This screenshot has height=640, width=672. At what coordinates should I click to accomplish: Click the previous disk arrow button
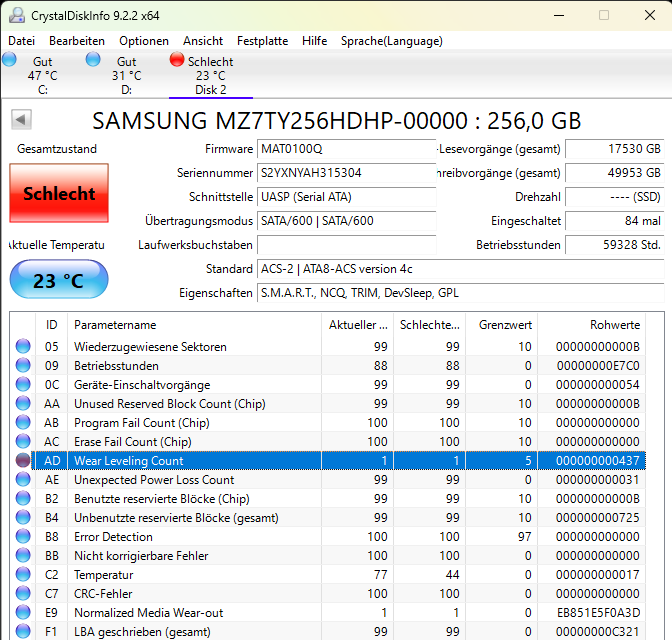tap(20, 120)
